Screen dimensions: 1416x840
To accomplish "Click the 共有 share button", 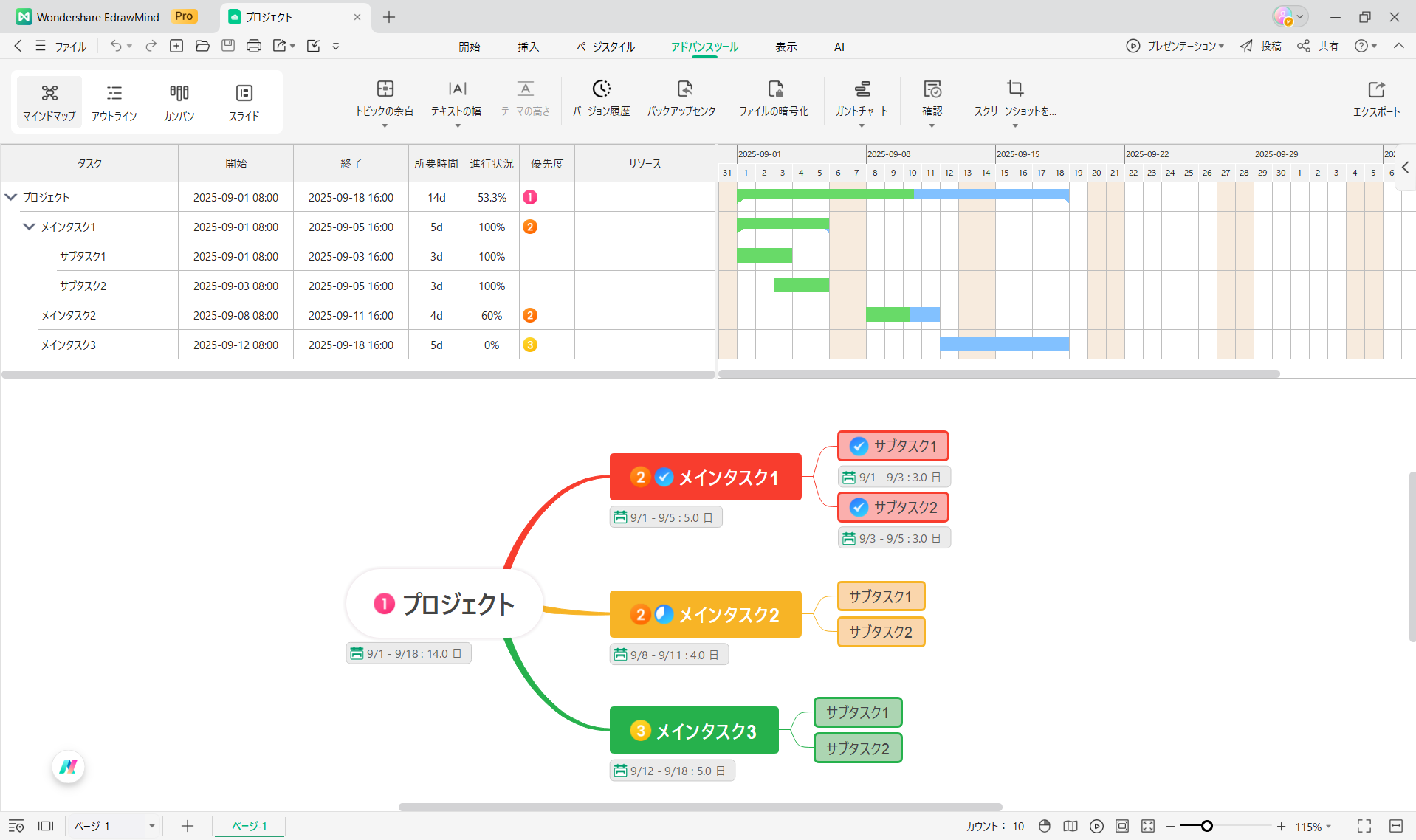I will pyautogui.click(x=1319, y=46).
